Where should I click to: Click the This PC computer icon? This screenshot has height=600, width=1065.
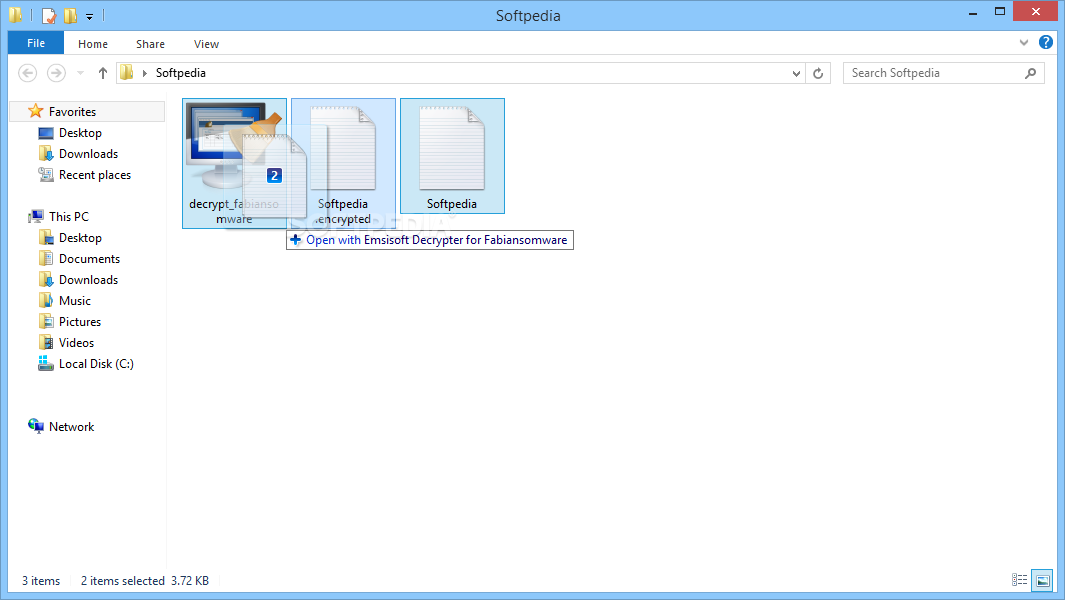pos(36,217)
